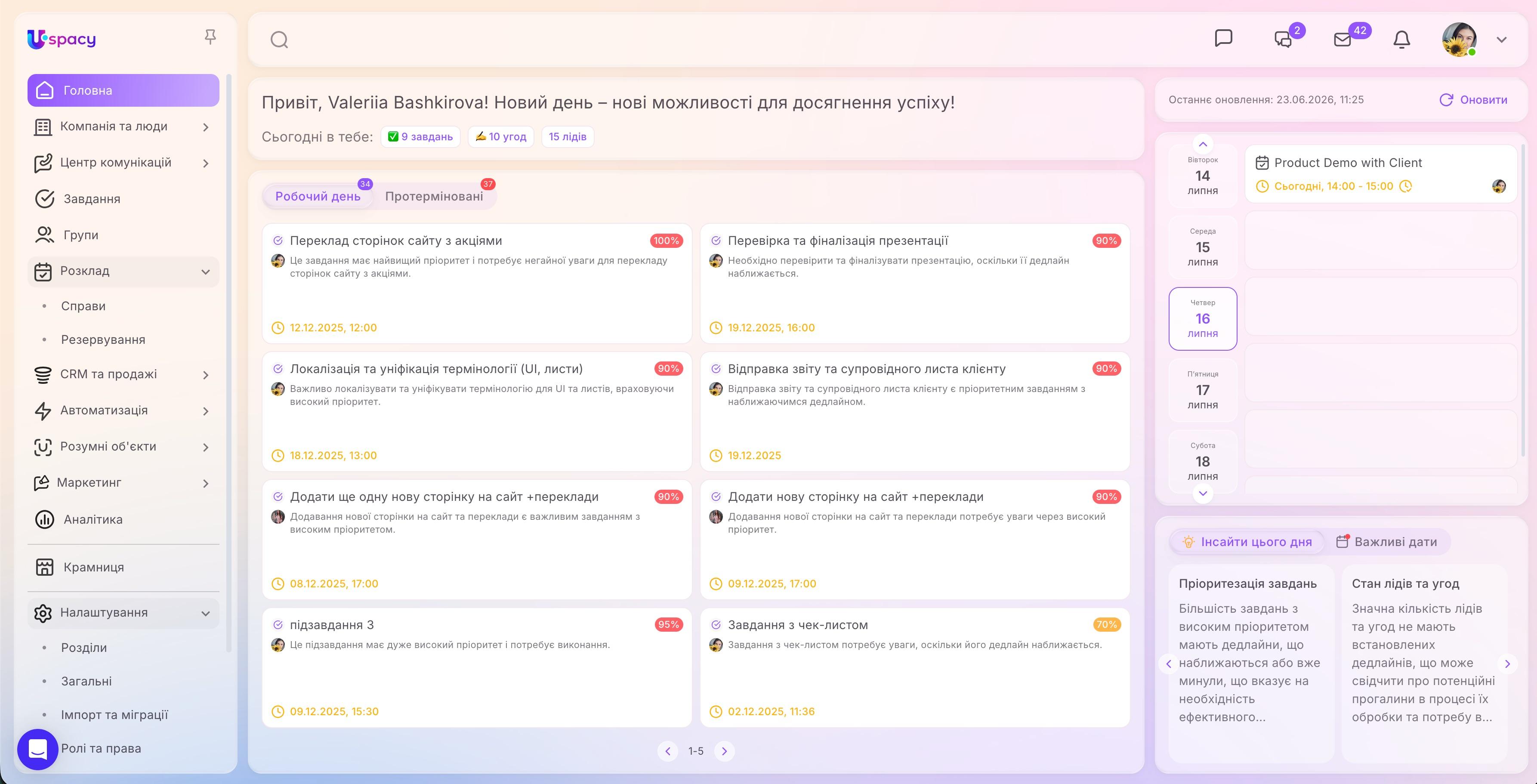Check off the 'підзавдання 3' task circle
Viewport: 1537px width, 784px height.
278,625
